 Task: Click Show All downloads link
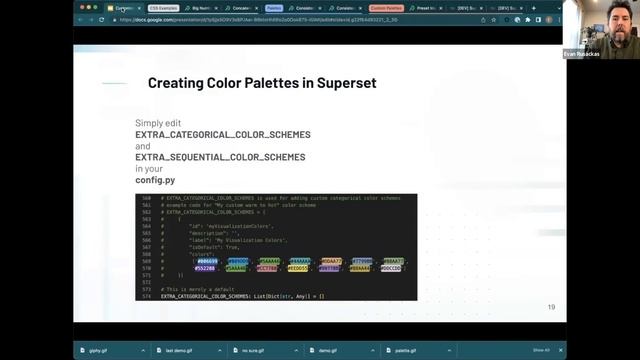pos(541,350)
